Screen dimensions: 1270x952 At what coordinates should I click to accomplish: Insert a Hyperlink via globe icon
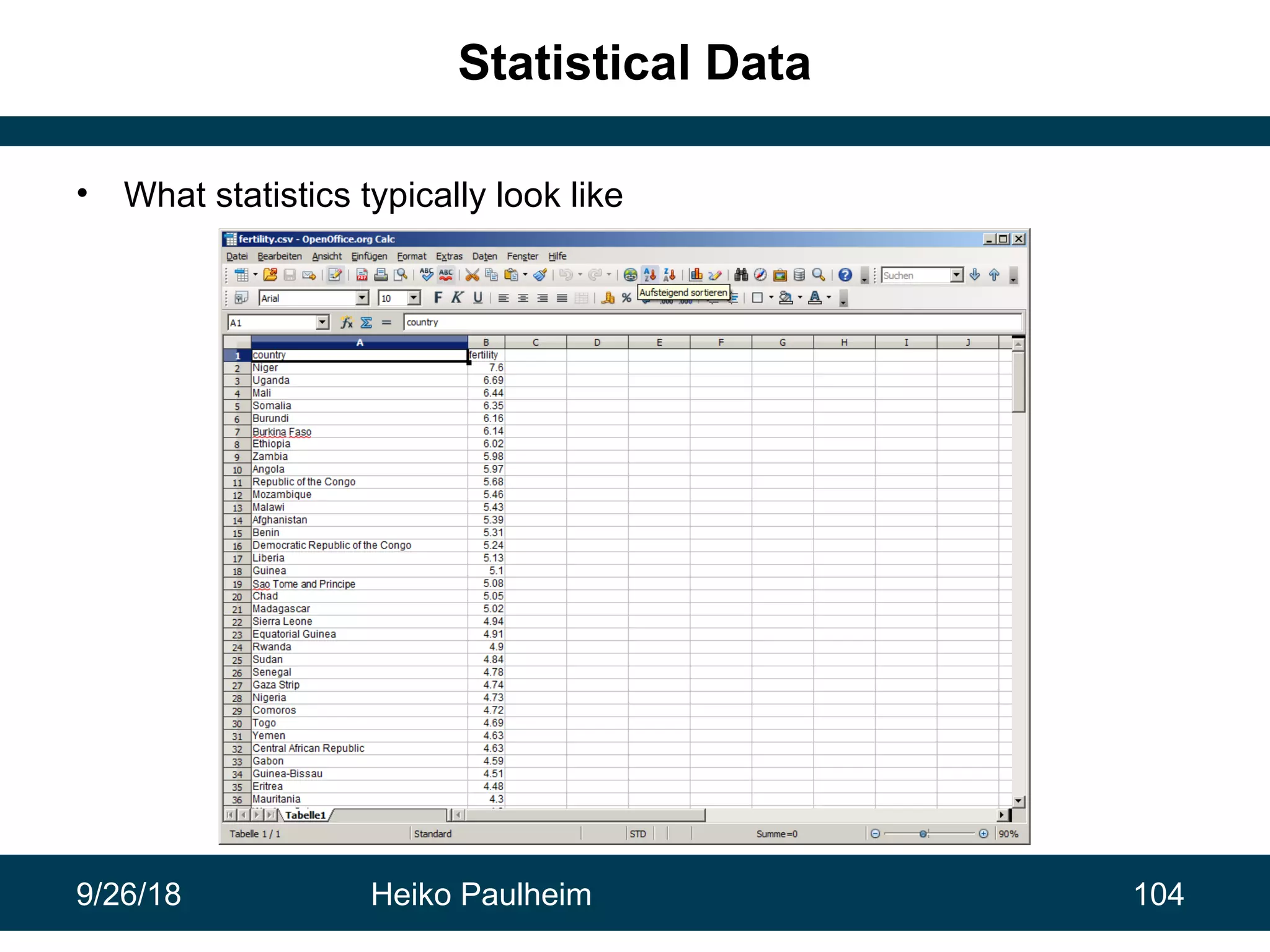[631, 275]
